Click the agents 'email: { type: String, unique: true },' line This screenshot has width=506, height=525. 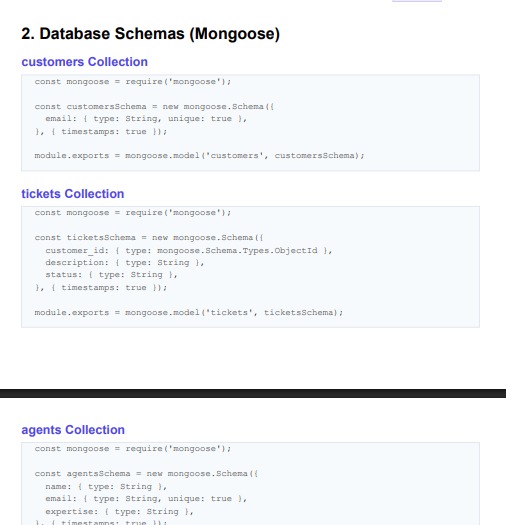[146, 499]
